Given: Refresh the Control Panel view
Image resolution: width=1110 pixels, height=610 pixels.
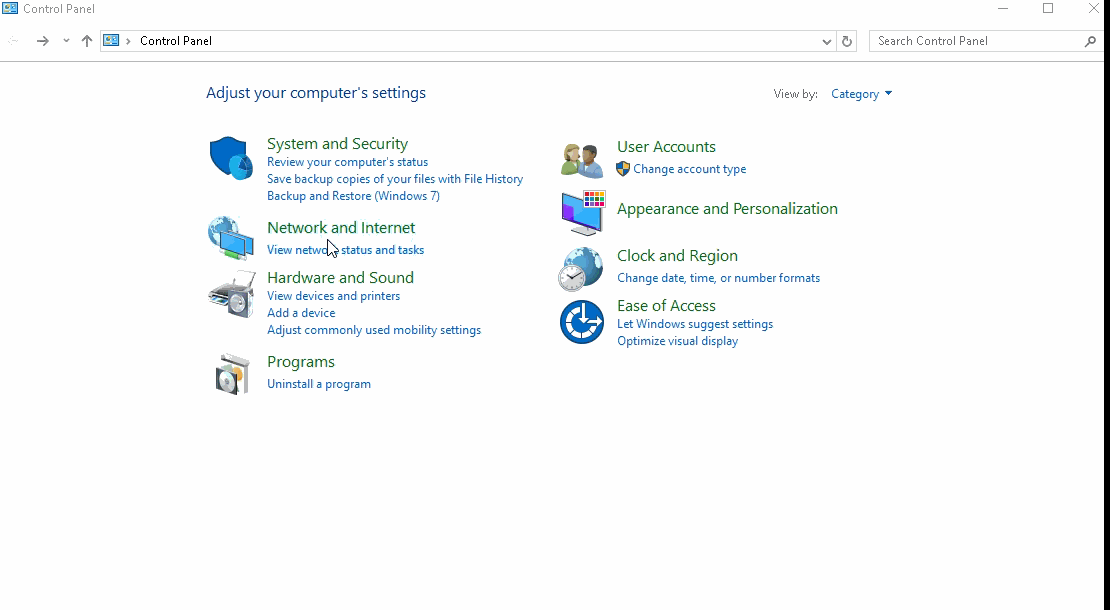Looking at the screenshot, I should click(847, 41).
